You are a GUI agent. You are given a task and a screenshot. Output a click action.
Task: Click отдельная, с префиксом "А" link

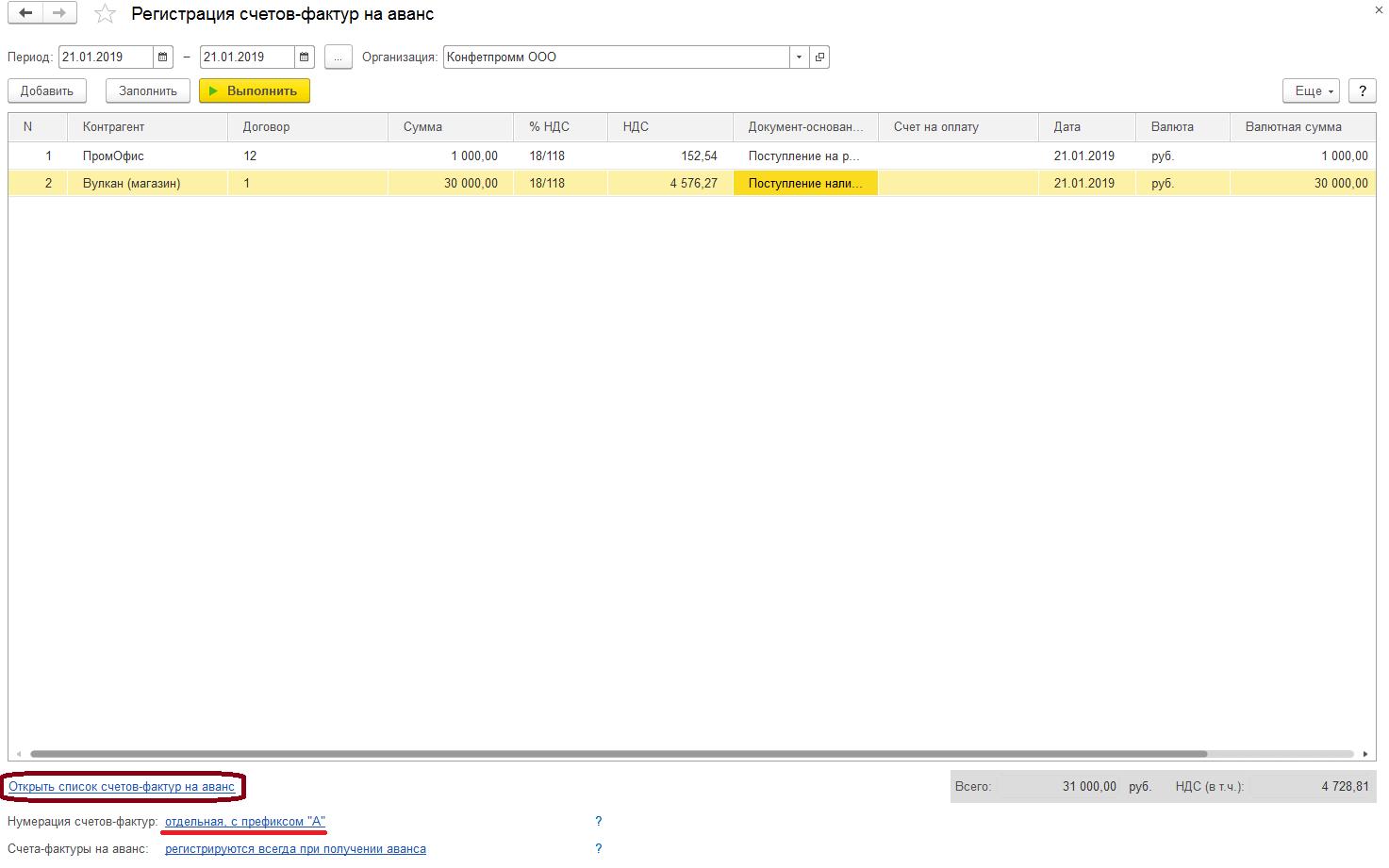coord(245,821)
